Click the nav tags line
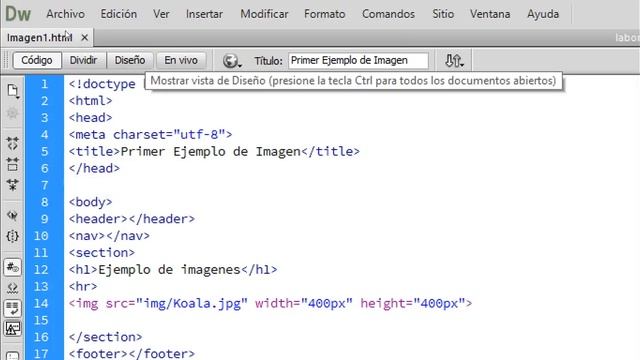640x360 pixels. pos(109,236)
